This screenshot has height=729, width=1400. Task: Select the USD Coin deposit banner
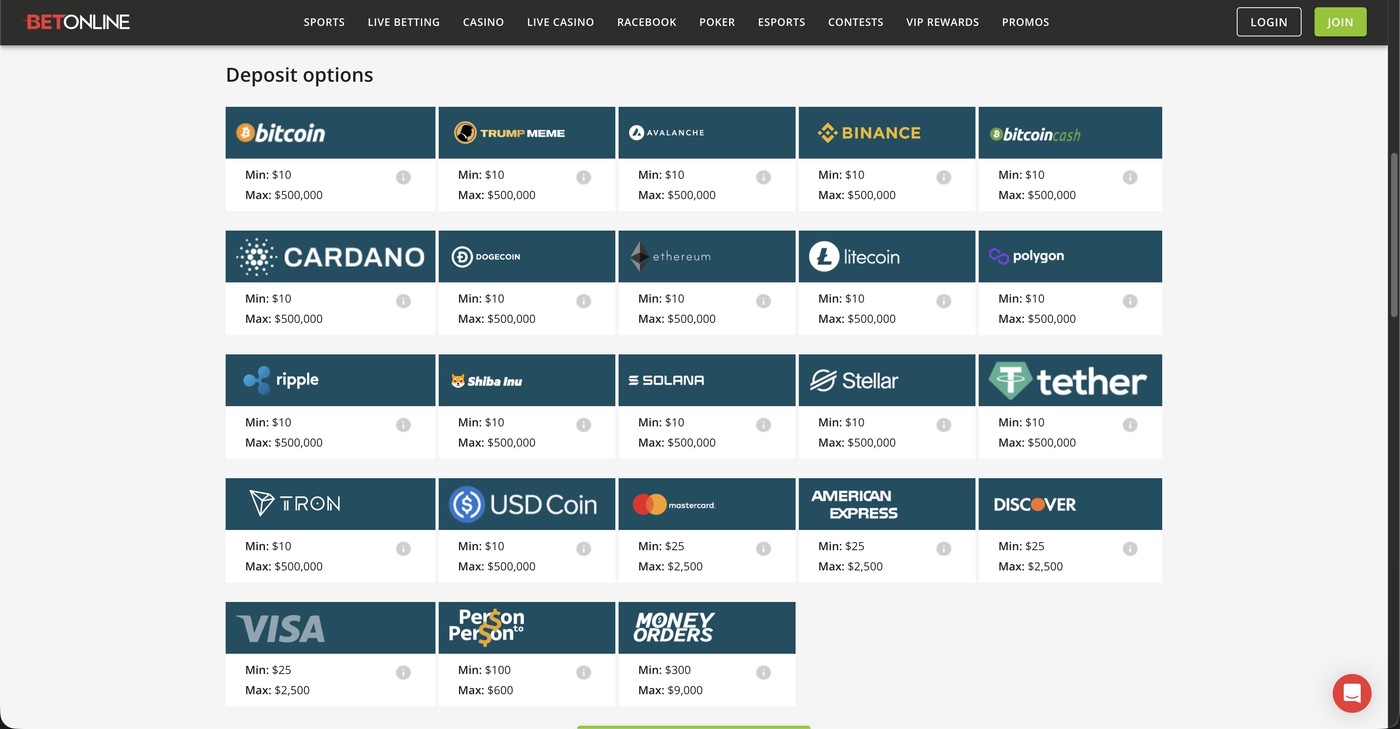click(x=527, y=505)
